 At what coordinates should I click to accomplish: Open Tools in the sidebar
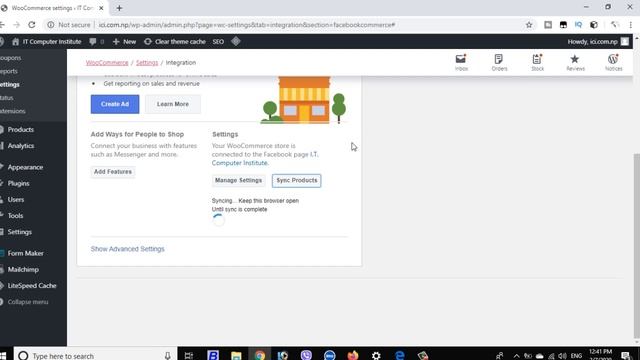click(15, 216)
